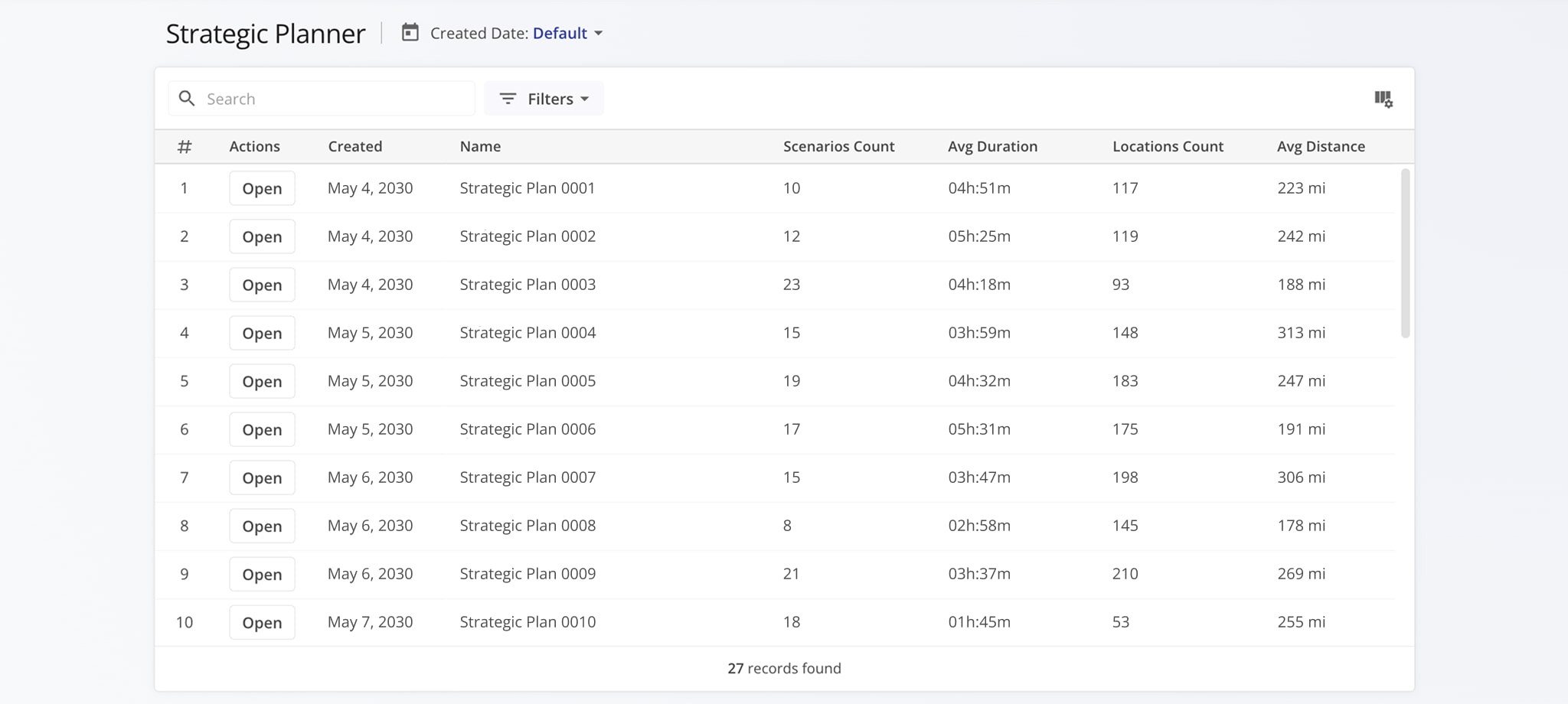Open Strategic Plan 0001

pos(262,188)
